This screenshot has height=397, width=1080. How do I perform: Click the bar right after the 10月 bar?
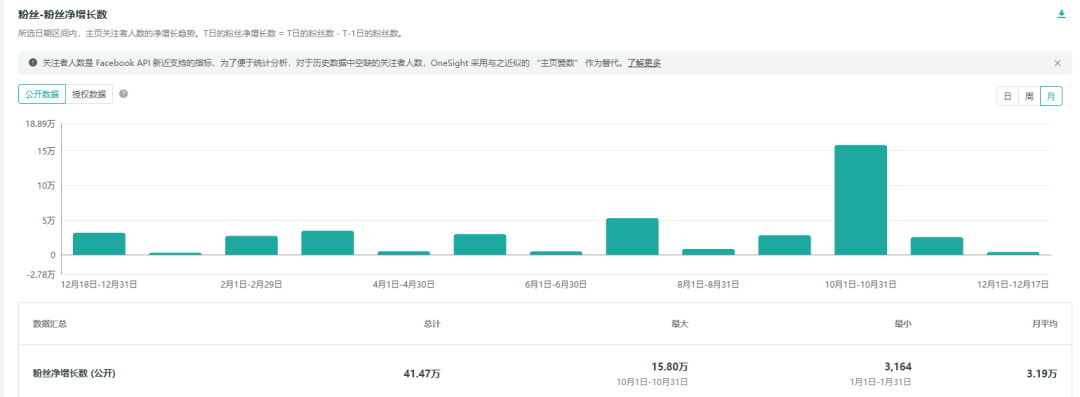coord(937,246)
